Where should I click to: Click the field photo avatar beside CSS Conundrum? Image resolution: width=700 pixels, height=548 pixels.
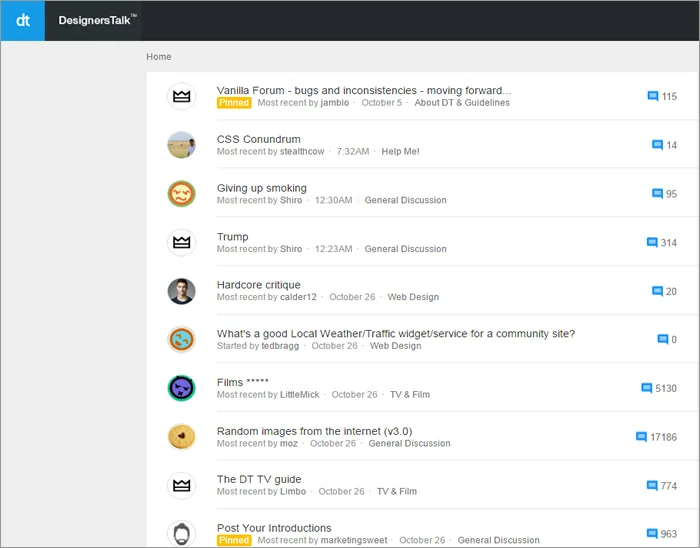click(182, 145)
